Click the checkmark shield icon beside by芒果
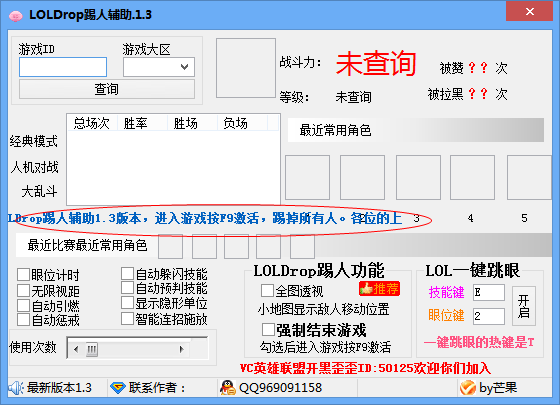The image size is (560, 405). point(468,388)
